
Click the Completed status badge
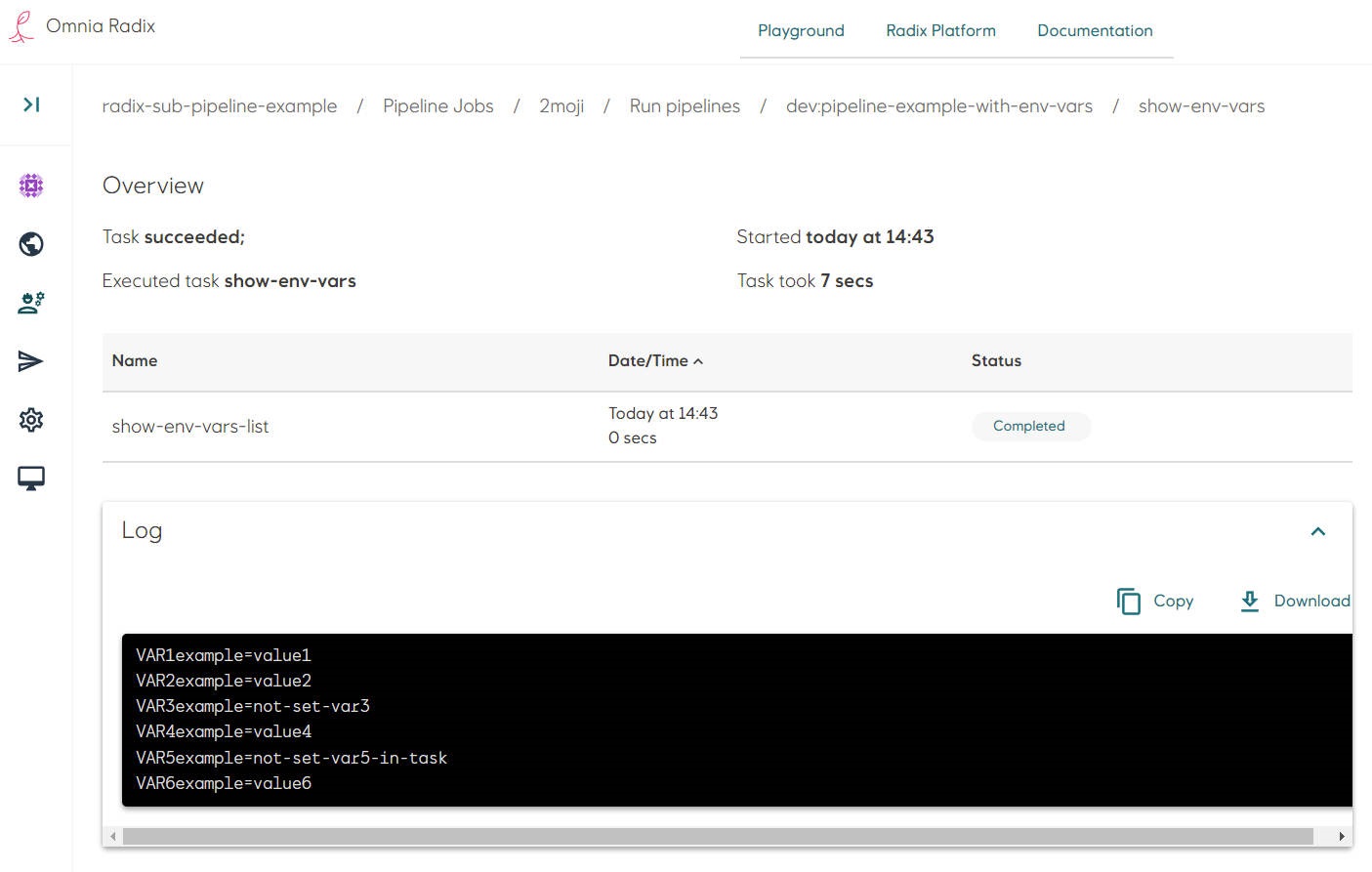point(1030,426)
